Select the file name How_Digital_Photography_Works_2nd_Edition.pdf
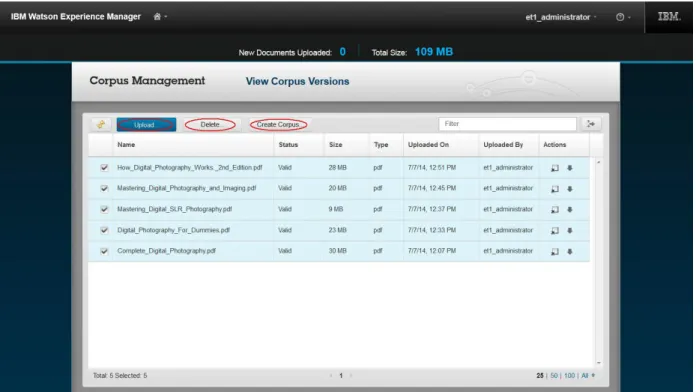Viewport: 696px width, 392px height. (190, 167)
